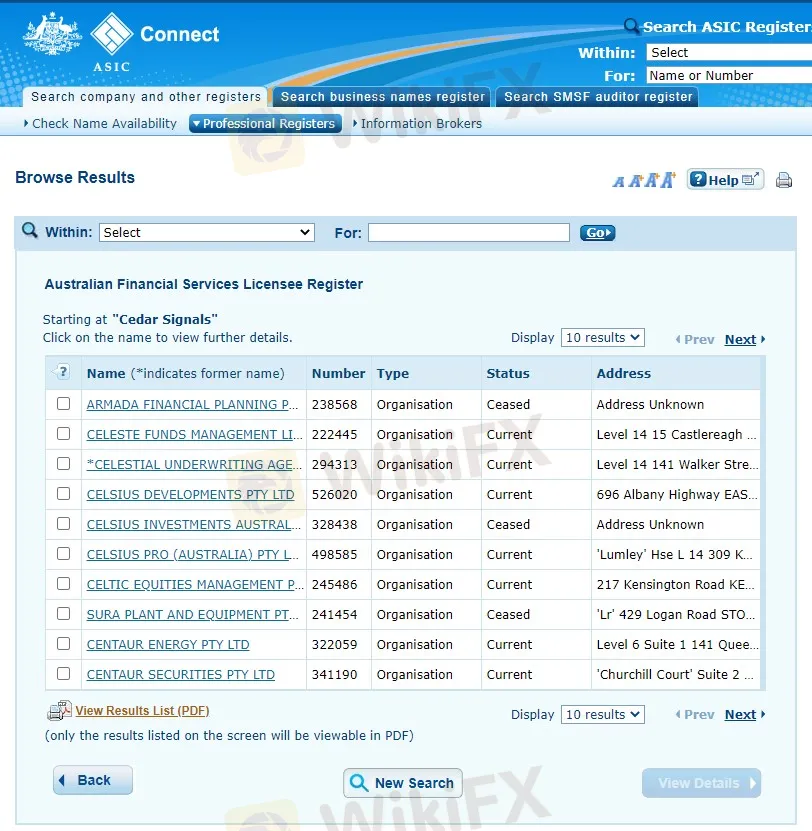Open top Display 10 results dropdown

pyautogui.click(x=603, y=338)
